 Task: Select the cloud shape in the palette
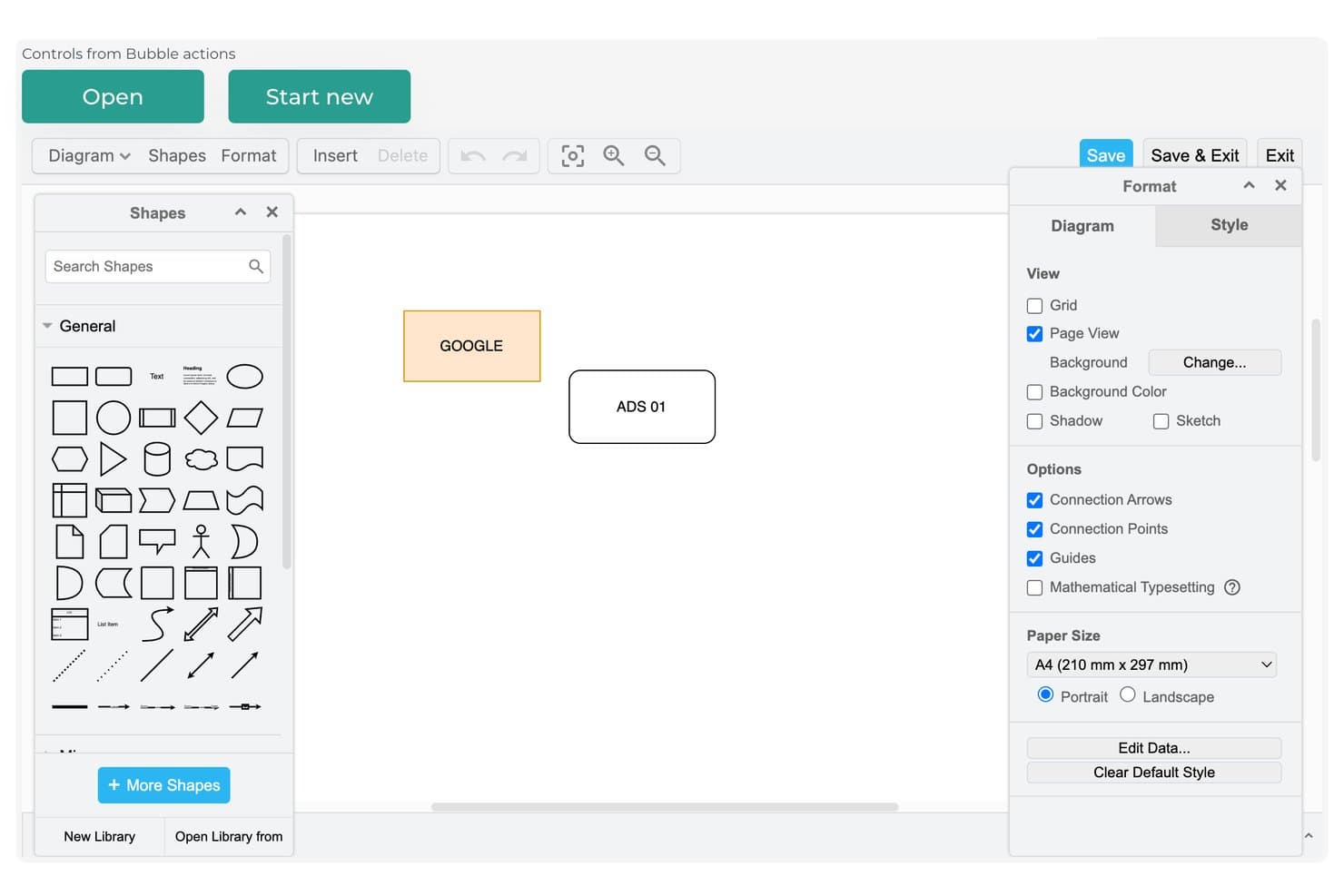[x=201, y=459]
